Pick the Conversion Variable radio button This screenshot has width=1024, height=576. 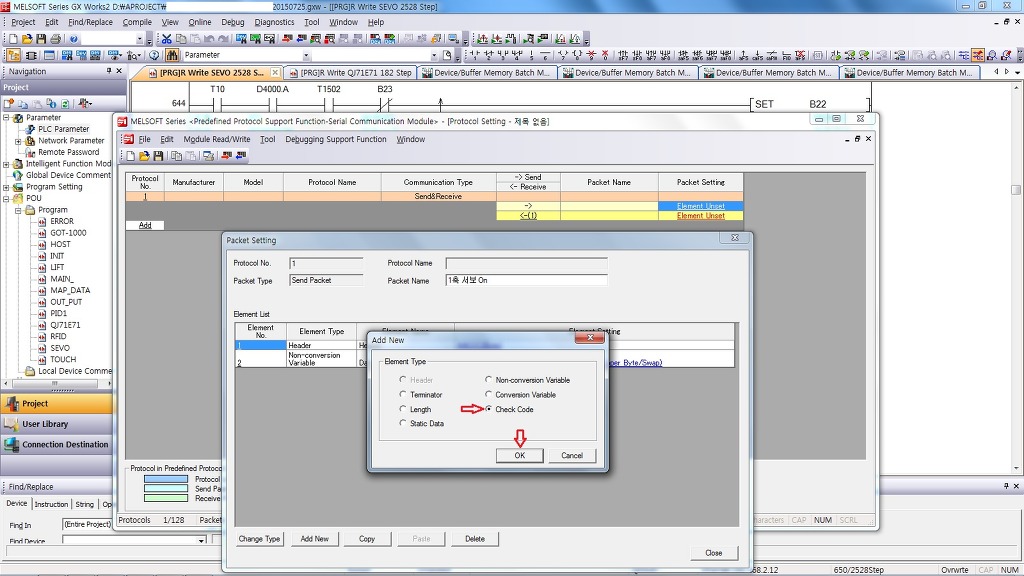click(489, 395)
